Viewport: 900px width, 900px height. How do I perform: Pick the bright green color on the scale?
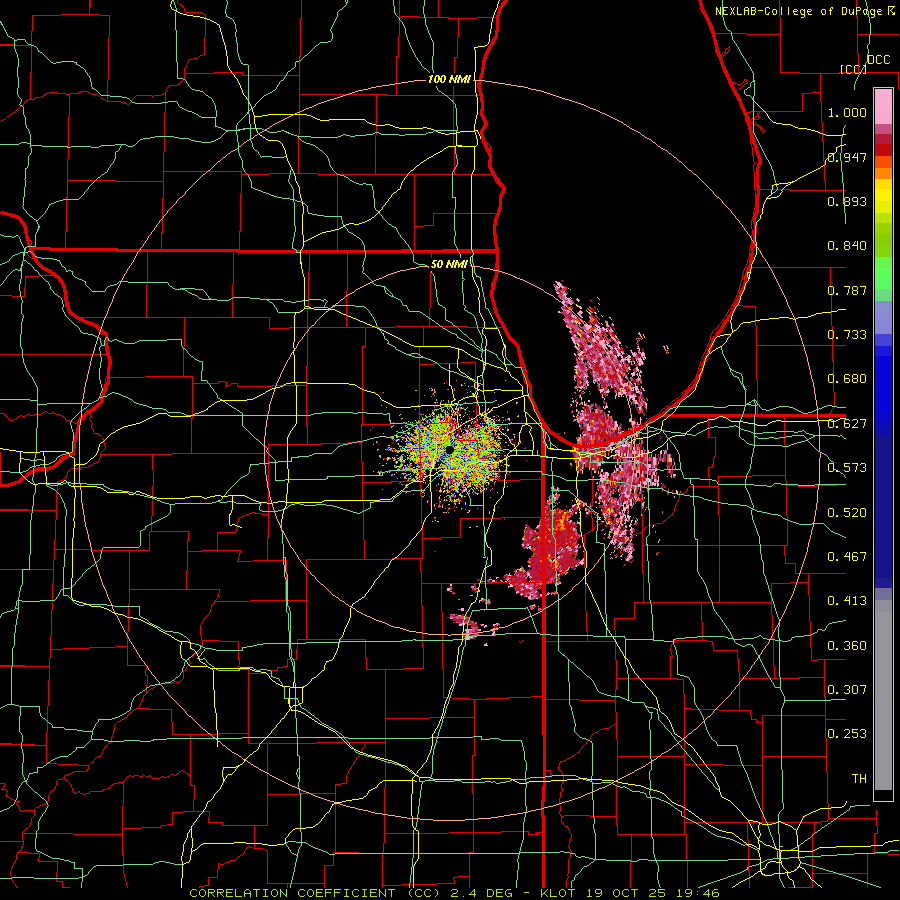(x=883, y=273)
